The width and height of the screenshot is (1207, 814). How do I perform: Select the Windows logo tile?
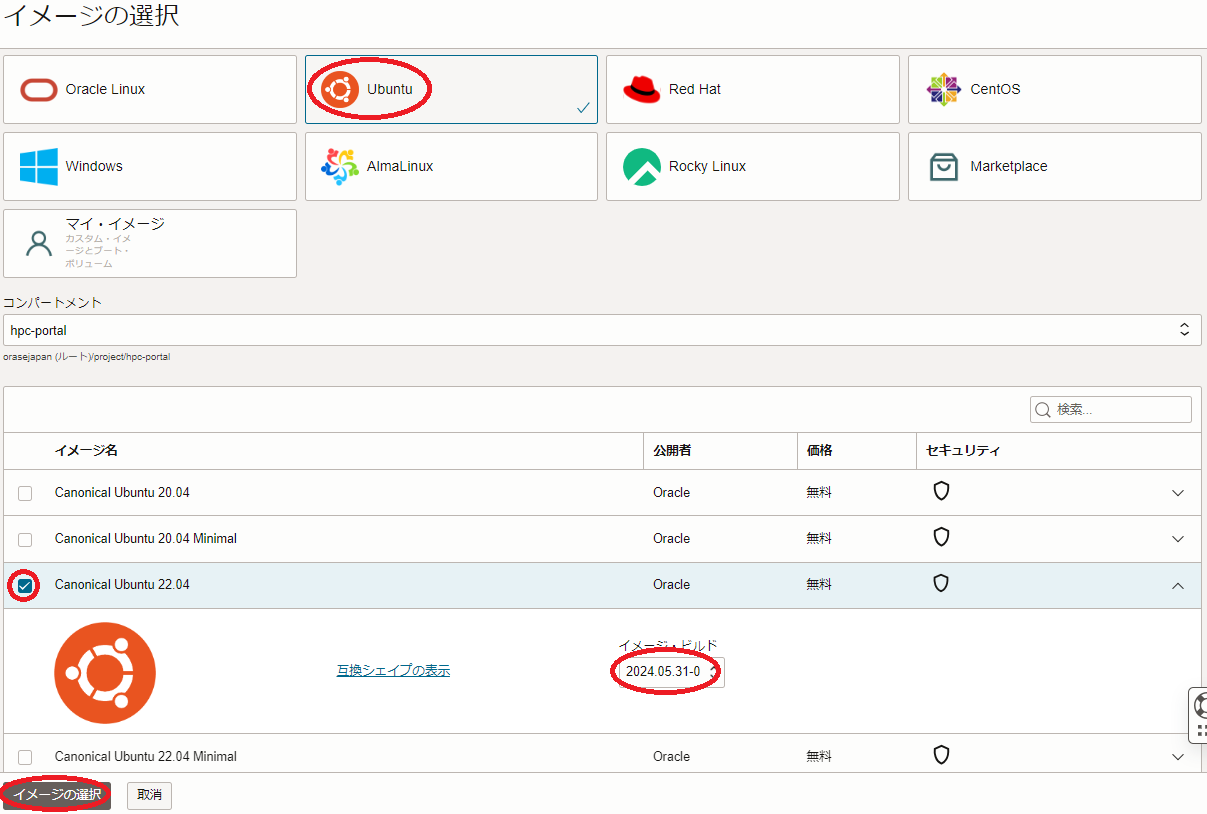[x=150, y=167]
